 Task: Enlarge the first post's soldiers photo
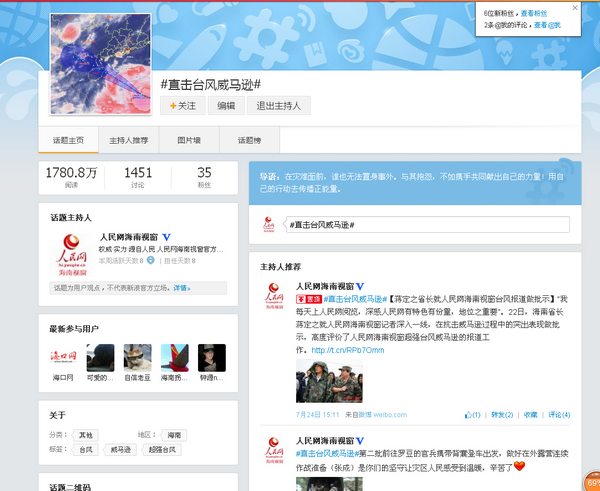pos(329,381)
